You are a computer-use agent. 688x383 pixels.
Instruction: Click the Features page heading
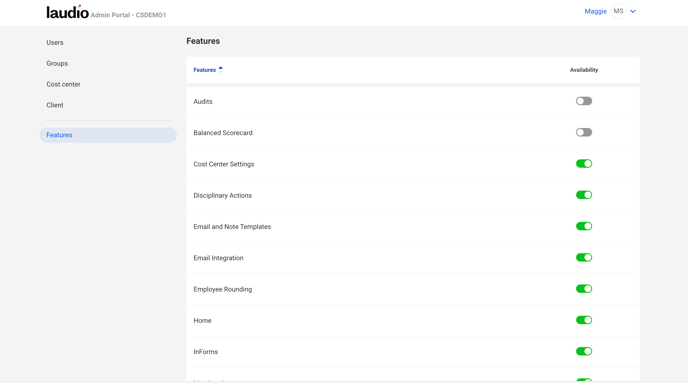(203, 41)
